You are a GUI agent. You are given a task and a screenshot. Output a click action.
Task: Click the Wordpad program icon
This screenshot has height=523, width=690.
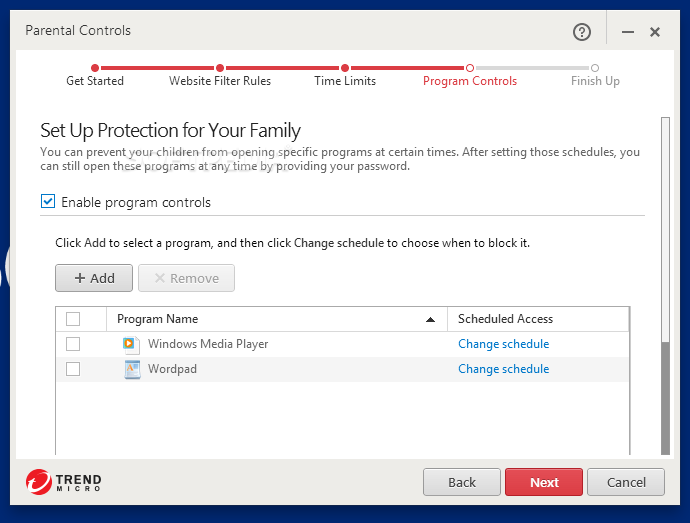click(x=132, y=369)
